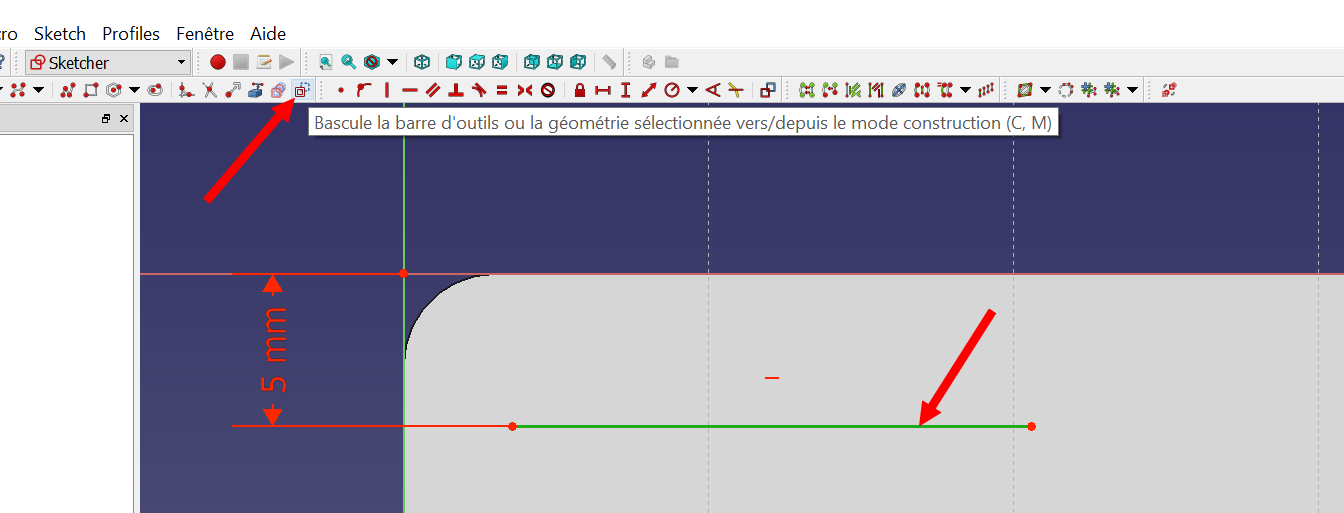Expand the draw style dropdown arrow
1344x513 pixels.
(392, 62)
